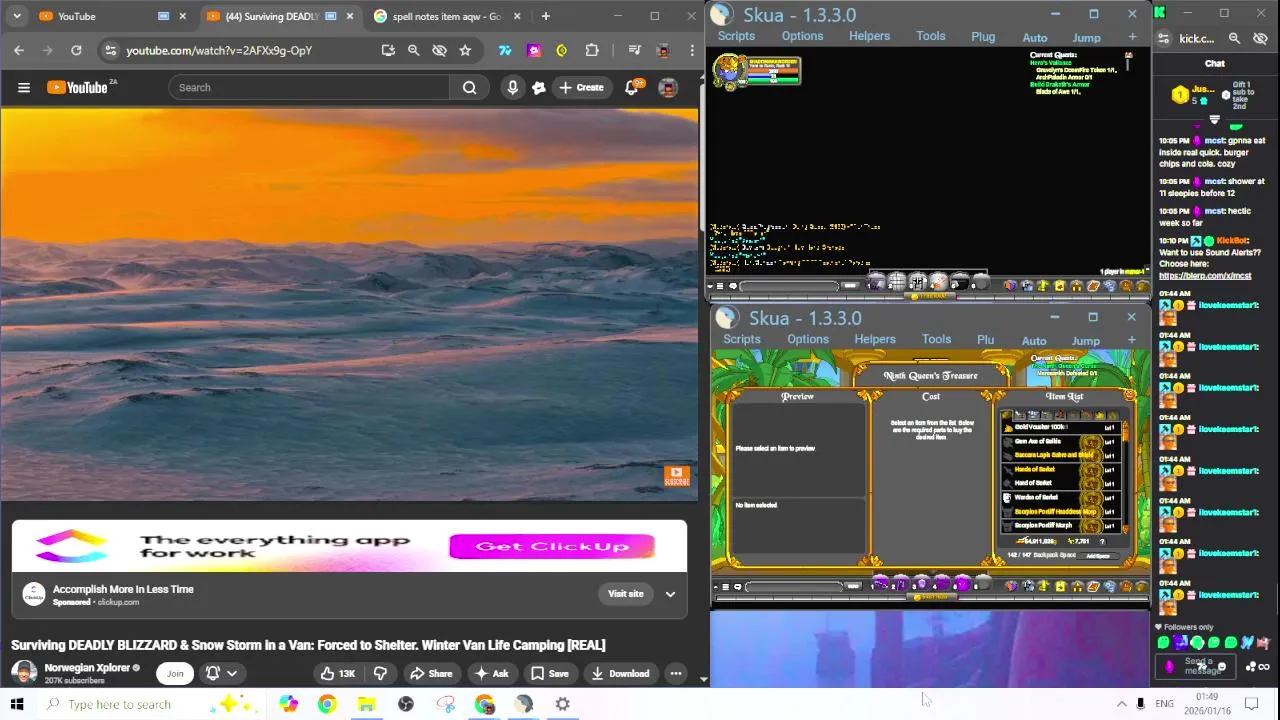This screenshot has height=720, width=1280.
Task: Go back to the previous page in Chrome
Action: tap(19, 50)
